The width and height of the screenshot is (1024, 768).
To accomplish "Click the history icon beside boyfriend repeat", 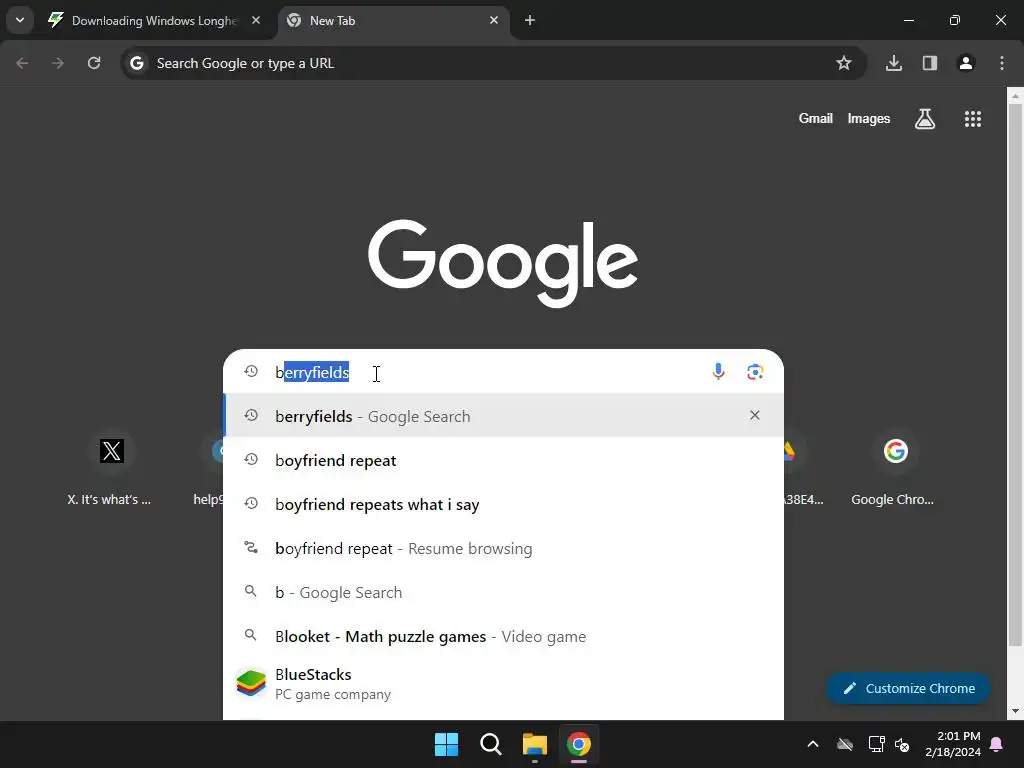I will (251, 460).
